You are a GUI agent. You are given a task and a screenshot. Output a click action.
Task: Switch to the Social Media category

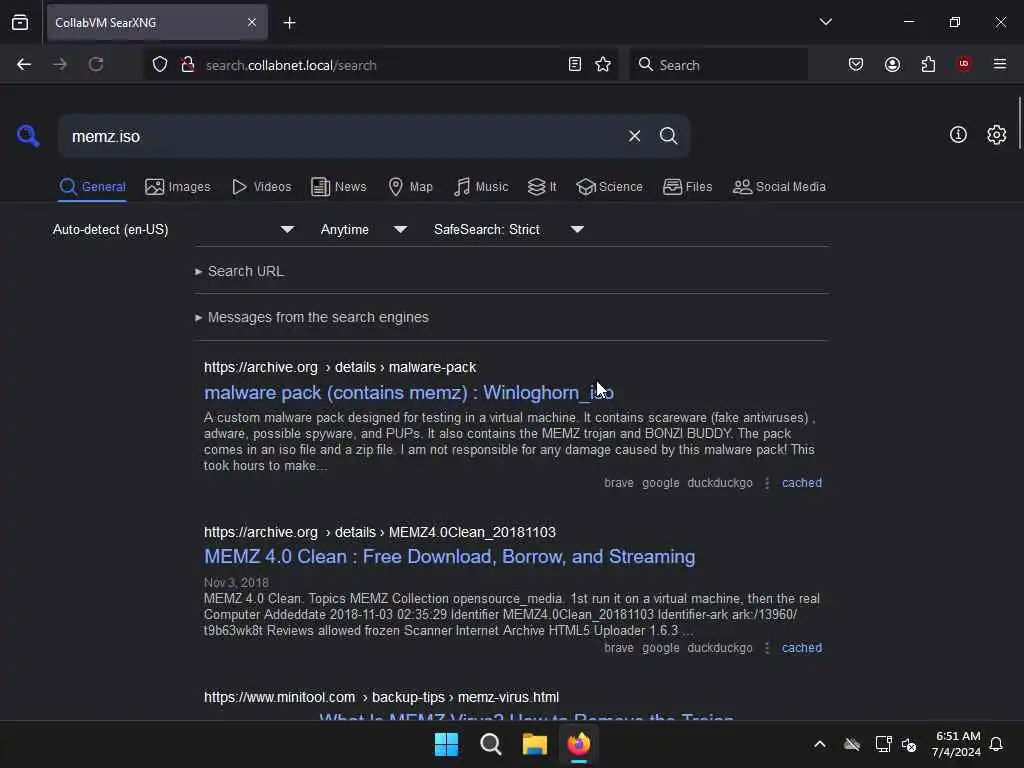[x=779, y=187]
